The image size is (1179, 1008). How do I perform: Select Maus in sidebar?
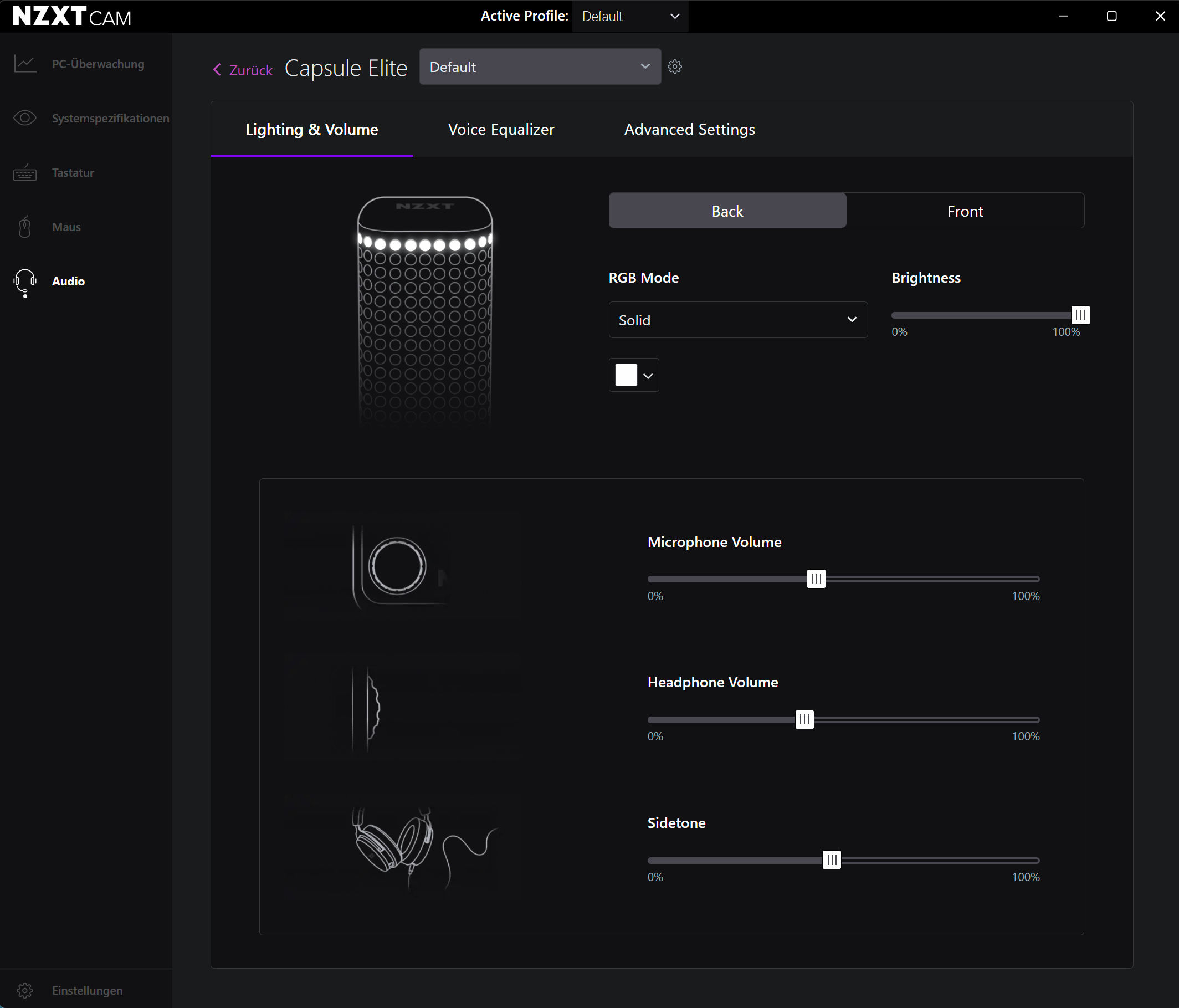[x=66, y=227]
